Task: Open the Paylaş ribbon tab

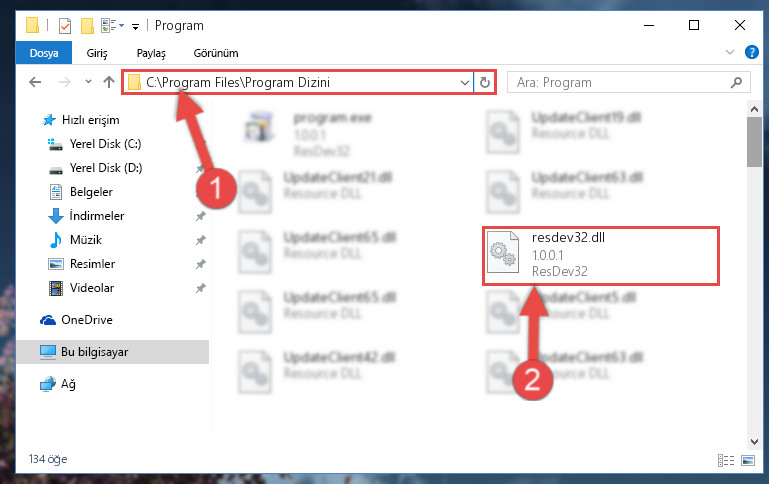Action: coord(151,53)
